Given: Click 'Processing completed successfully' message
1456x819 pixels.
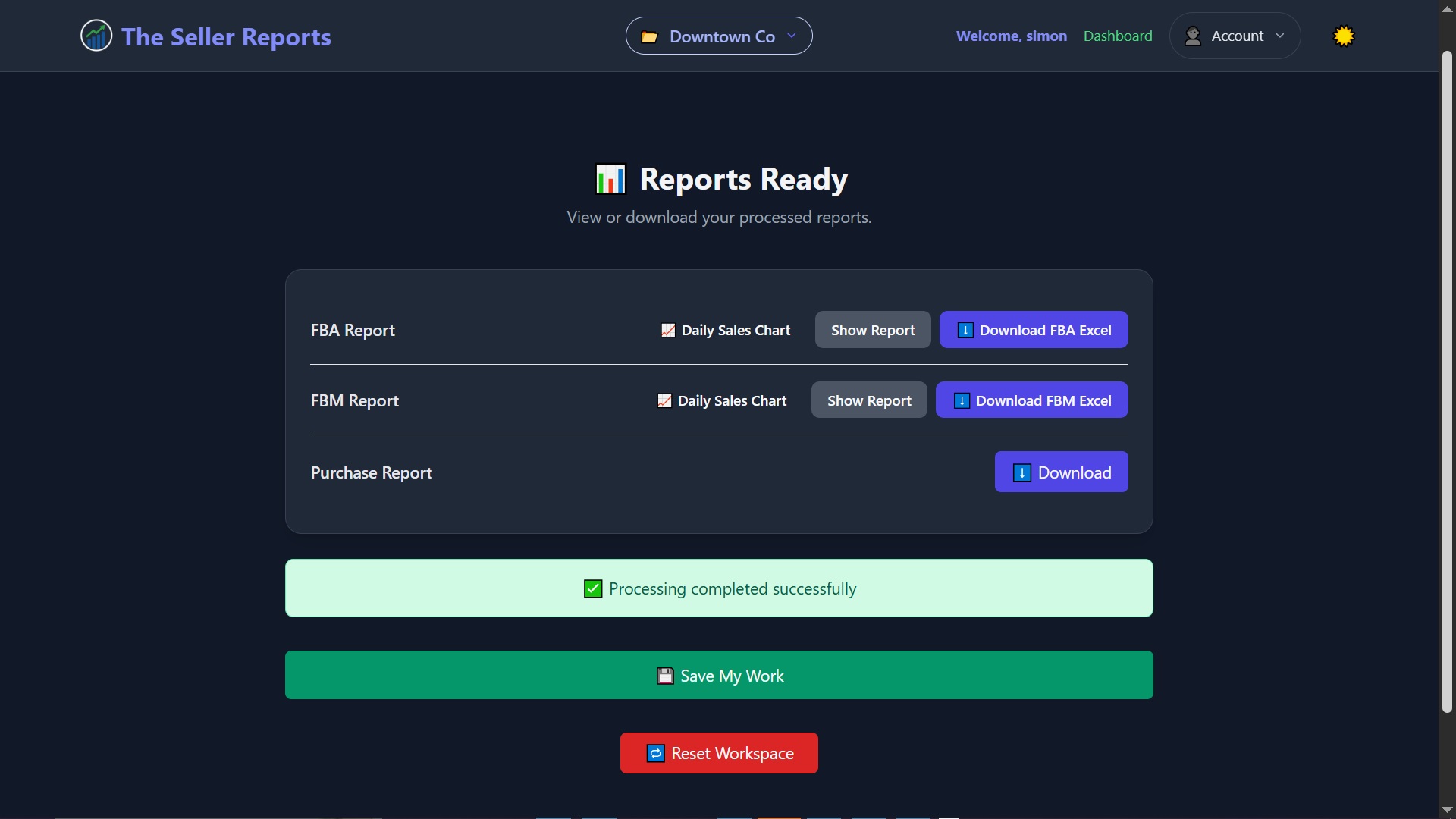Looking at the screenshot, I should 719,588.
